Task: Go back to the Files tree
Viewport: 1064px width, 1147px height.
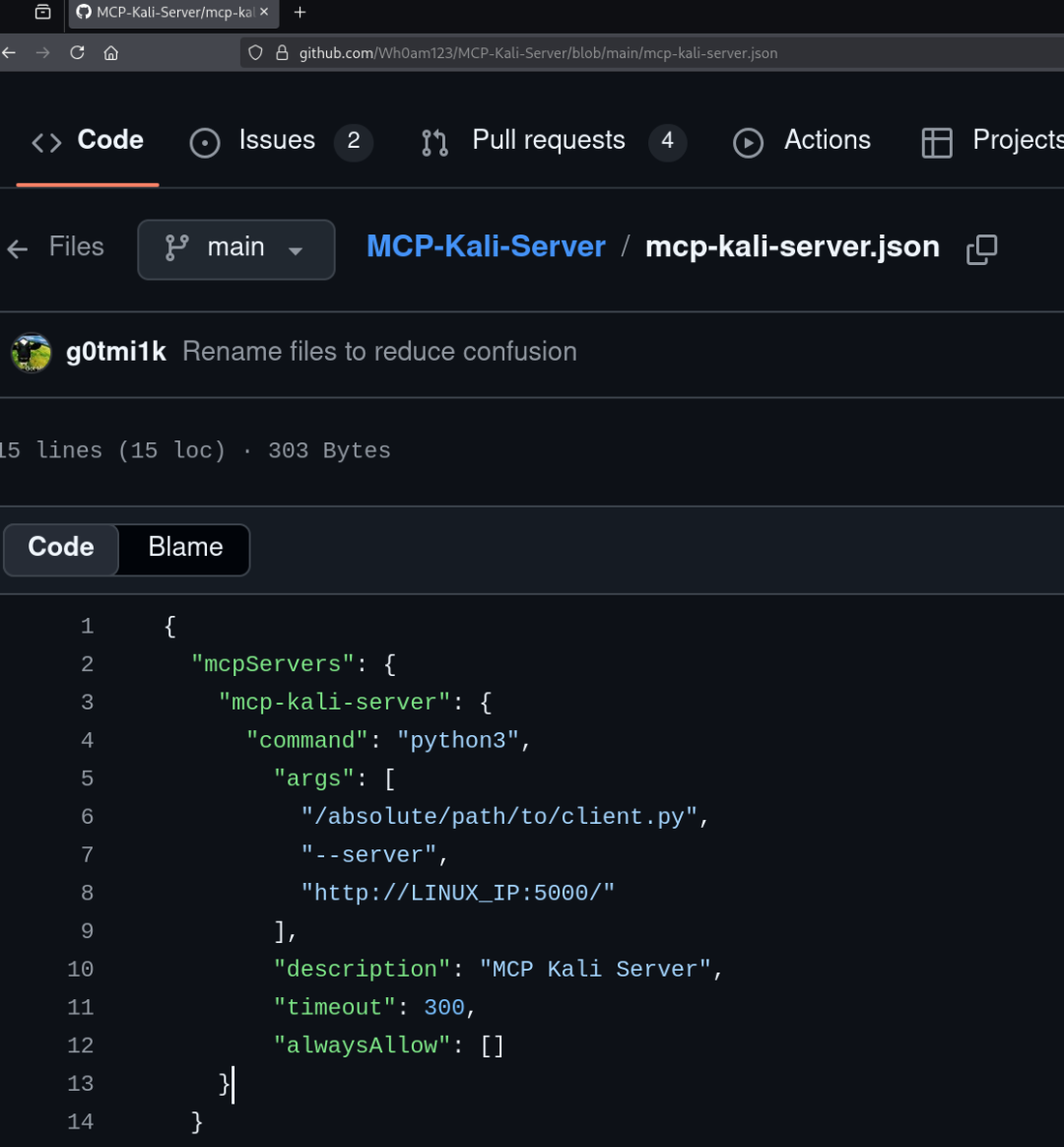Action: 55,247
